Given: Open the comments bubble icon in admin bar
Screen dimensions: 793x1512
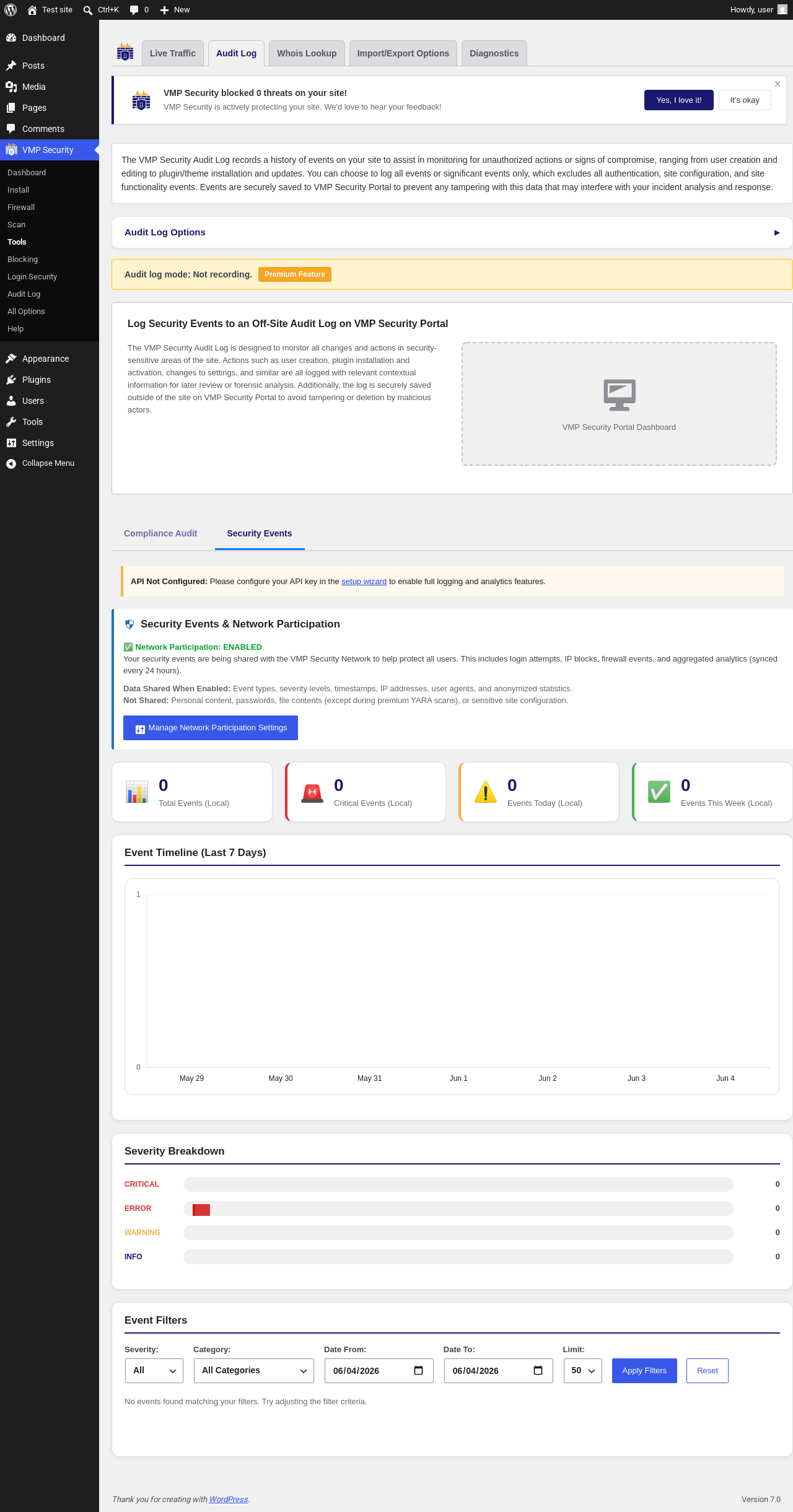Looking at the screenshot, I should pyautogui.click(x=134, y=10).
